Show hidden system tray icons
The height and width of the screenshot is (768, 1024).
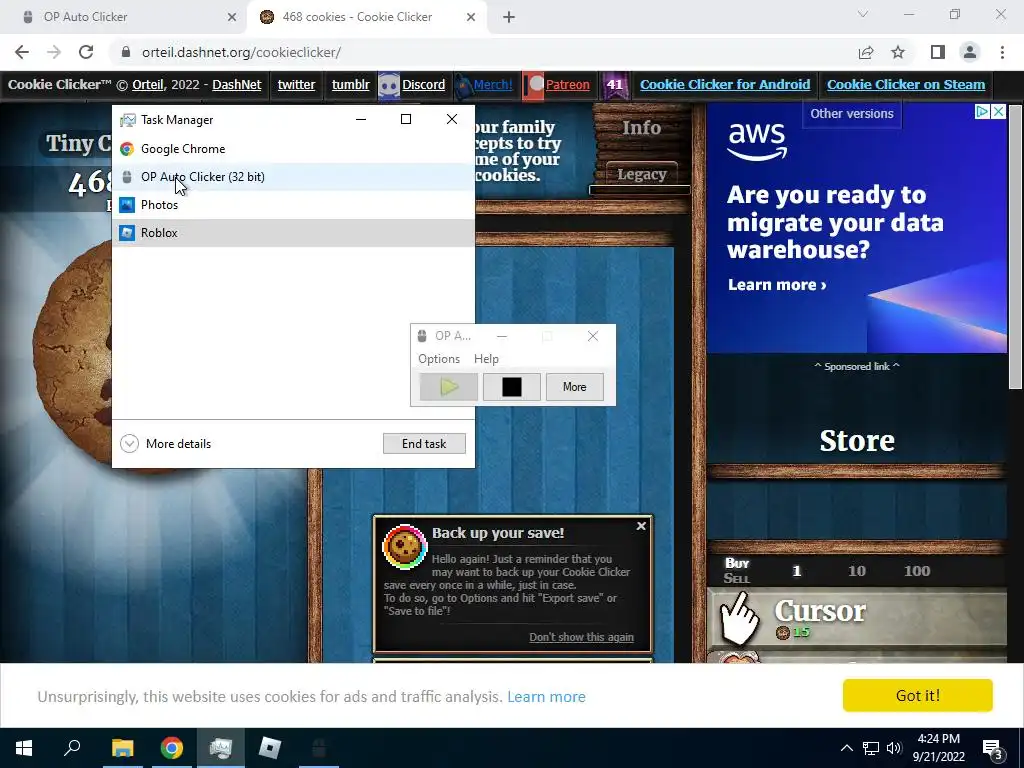click(846, 748)
